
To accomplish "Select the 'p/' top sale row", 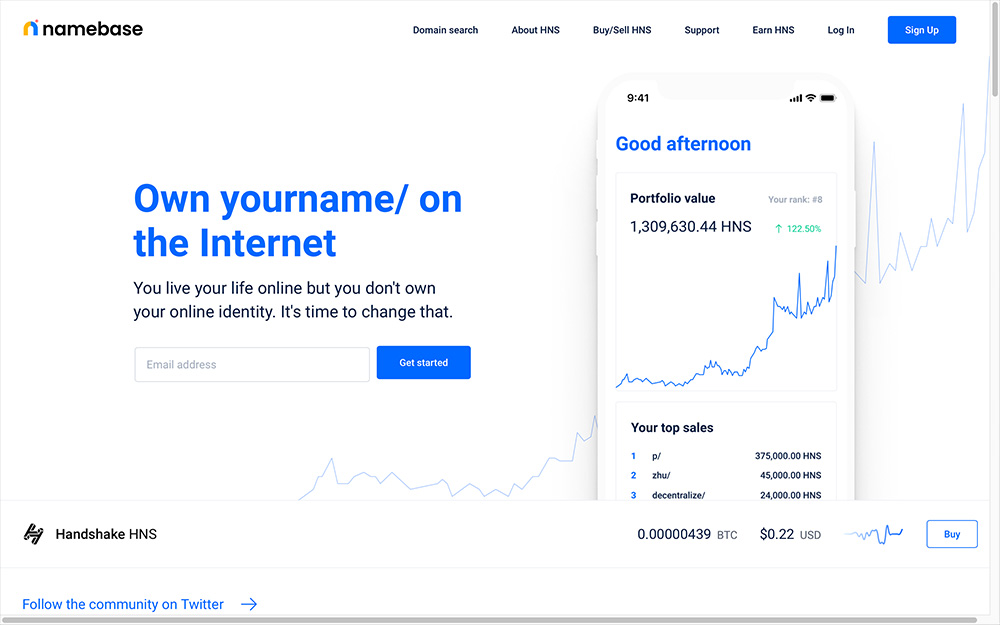I will click(726, 456).
